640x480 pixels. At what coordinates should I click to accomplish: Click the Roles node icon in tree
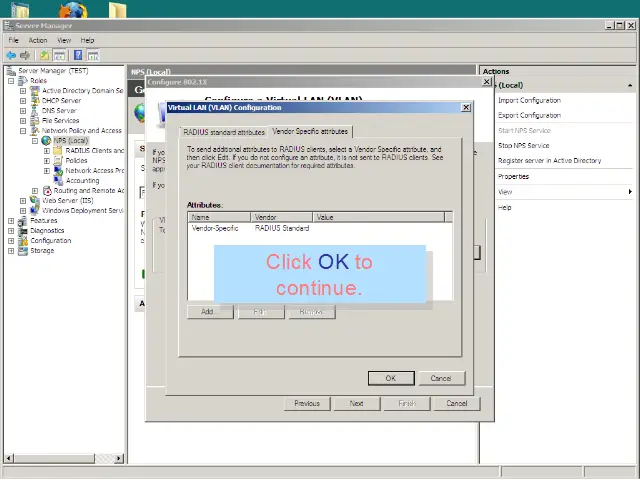pos(23,81)
